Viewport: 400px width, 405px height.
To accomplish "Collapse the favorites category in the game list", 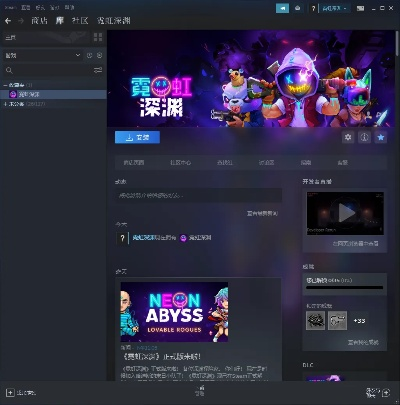I will pos(5,85).
